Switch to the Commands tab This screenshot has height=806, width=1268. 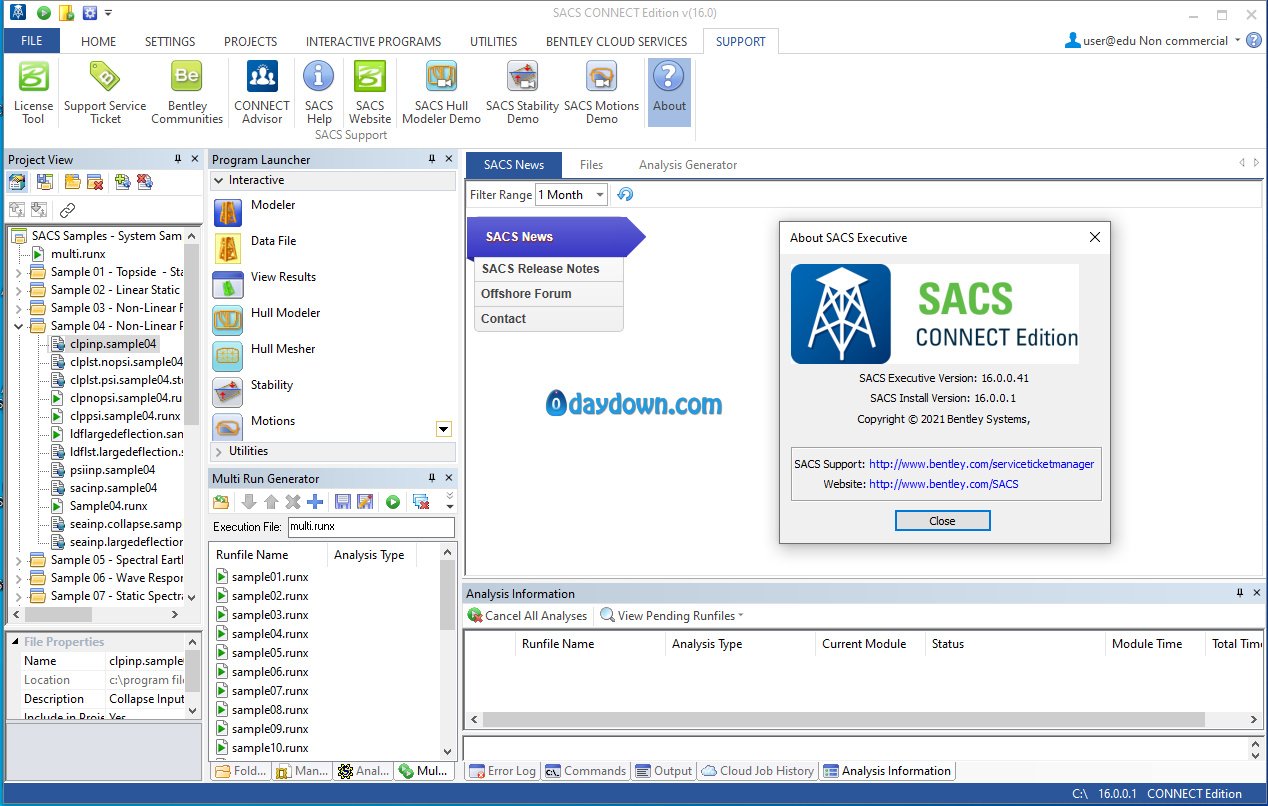coord(586,771)
